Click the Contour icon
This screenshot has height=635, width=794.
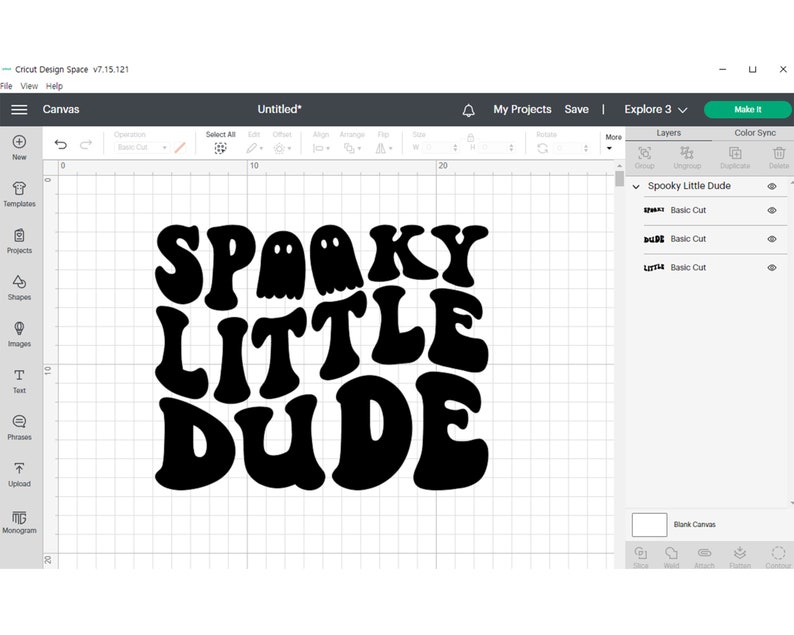tap(778, 552)
